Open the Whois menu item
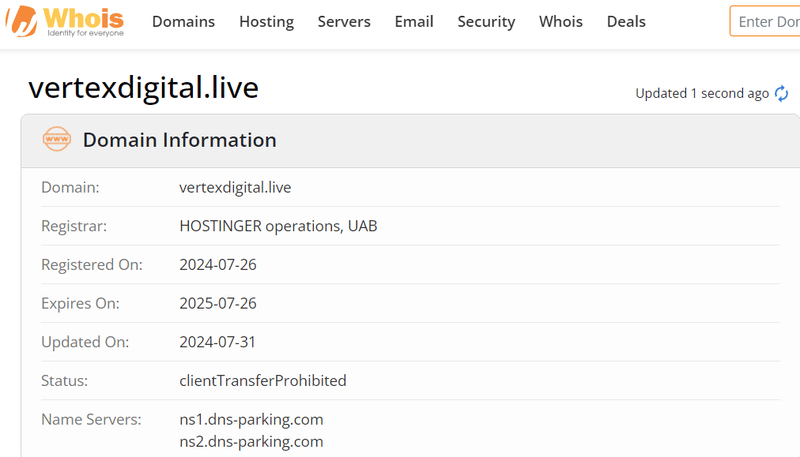 pos(561,21)
